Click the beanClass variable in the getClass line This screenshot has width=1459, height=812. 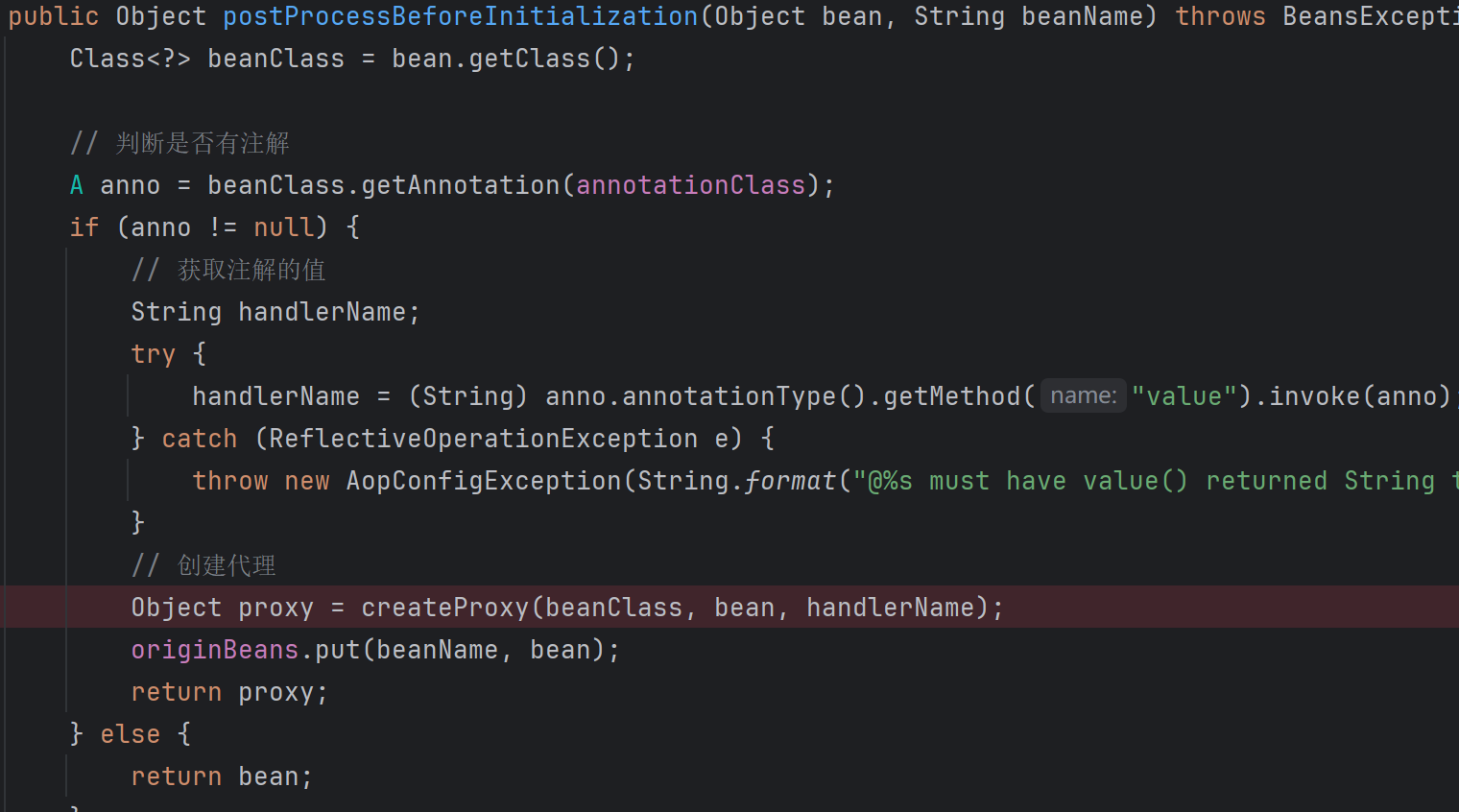(x=275, y=59)
